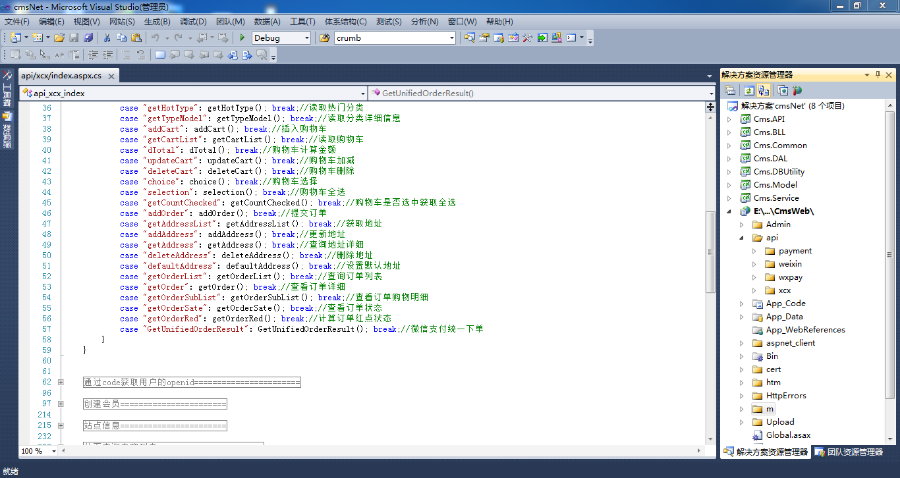Click the Properties icon in Solution Explorer

[730, 90]
